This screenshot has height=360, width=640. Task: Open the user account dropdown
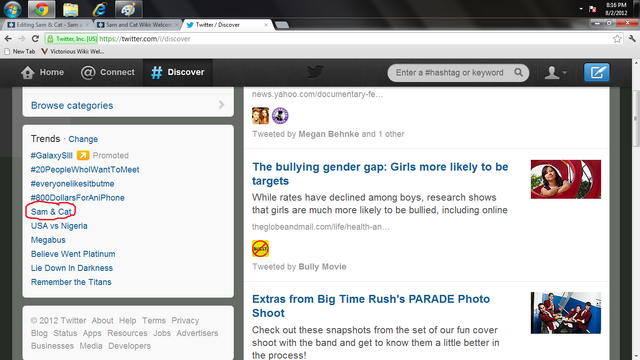tap(556, 73)
